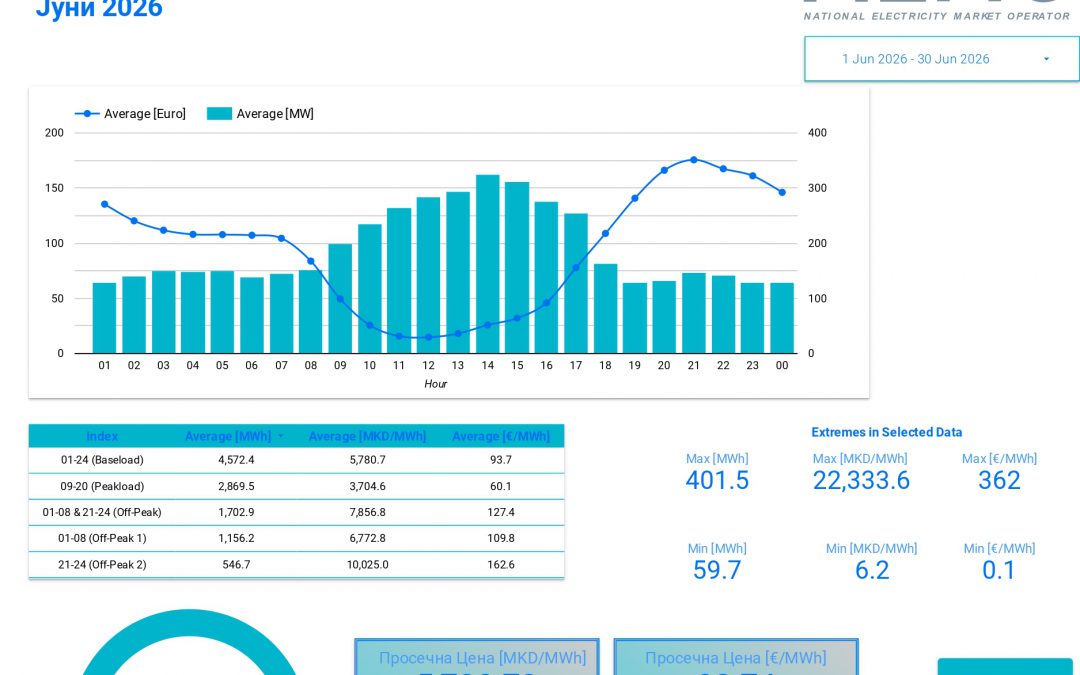The width and height of the screenshot is (1080, 675).
Task: Toggle the Average [Euro] legend line marker
Action: 87,114
